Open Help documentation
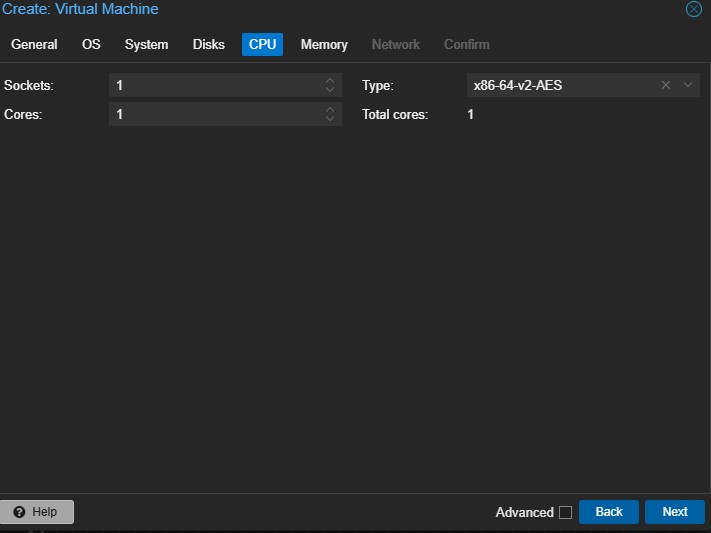 [37, 512]
